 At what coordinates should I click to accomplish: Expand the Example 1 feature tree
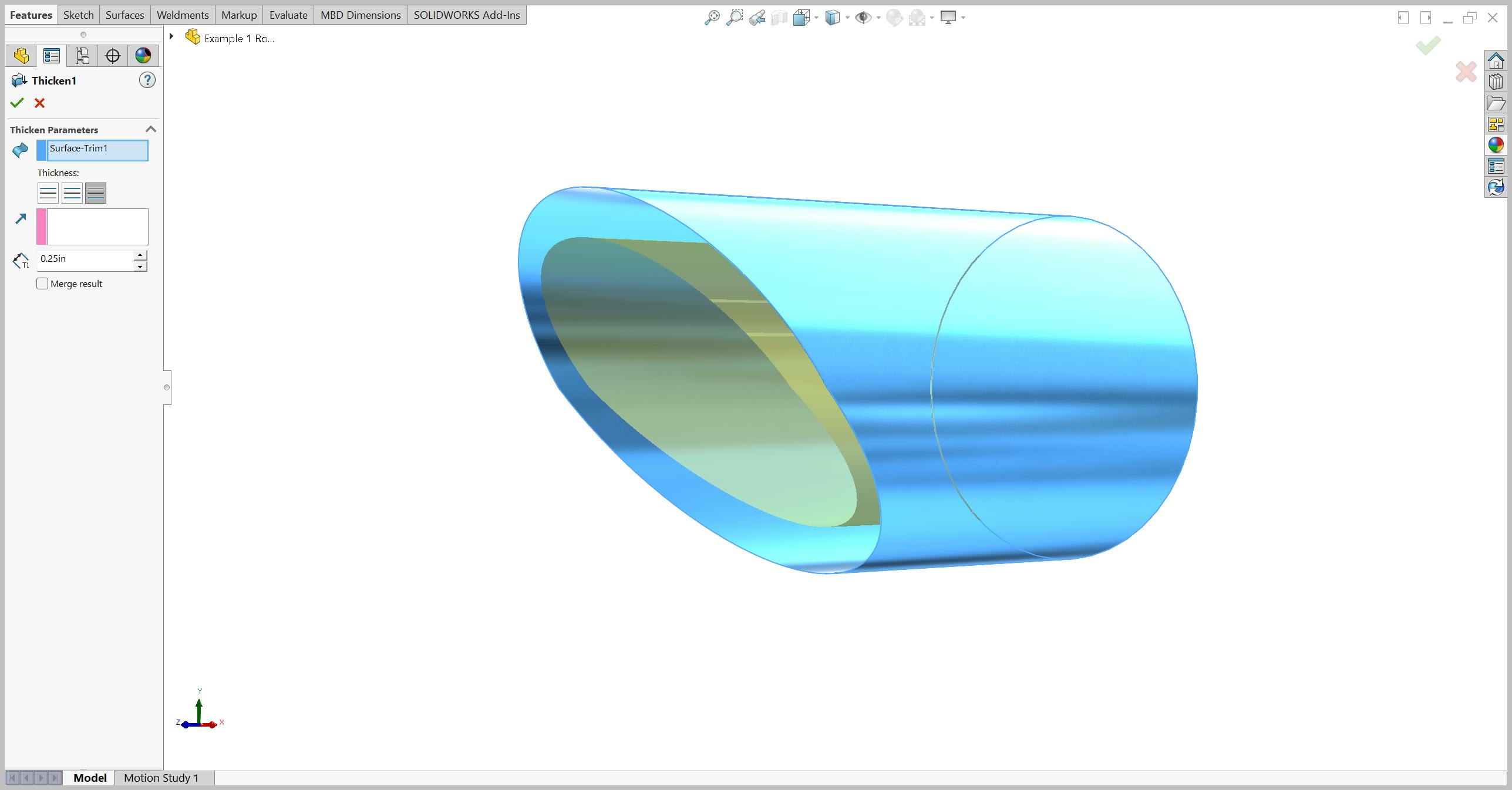click(x=171, y=36)
